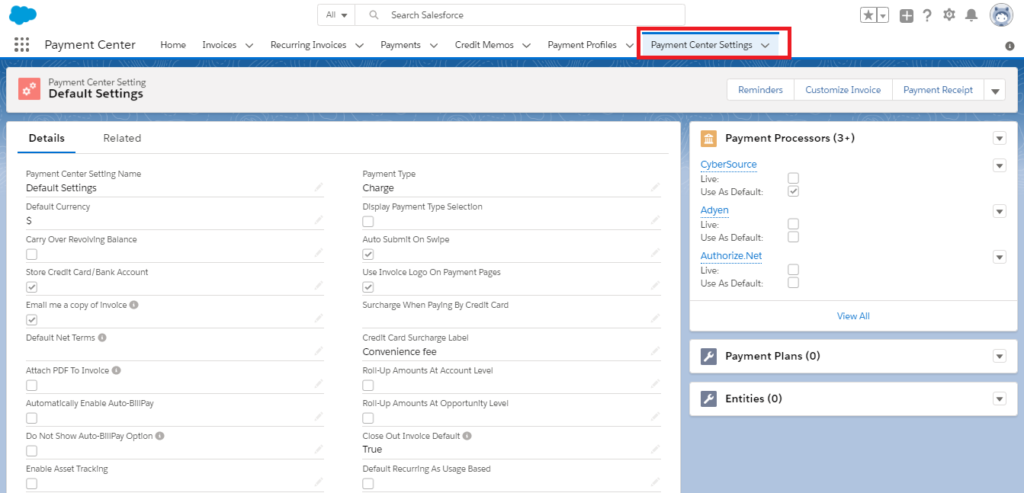Expand the Invoices tab dropdown arrow
The height and width of the screenshot is (493, 1024).
249,45
